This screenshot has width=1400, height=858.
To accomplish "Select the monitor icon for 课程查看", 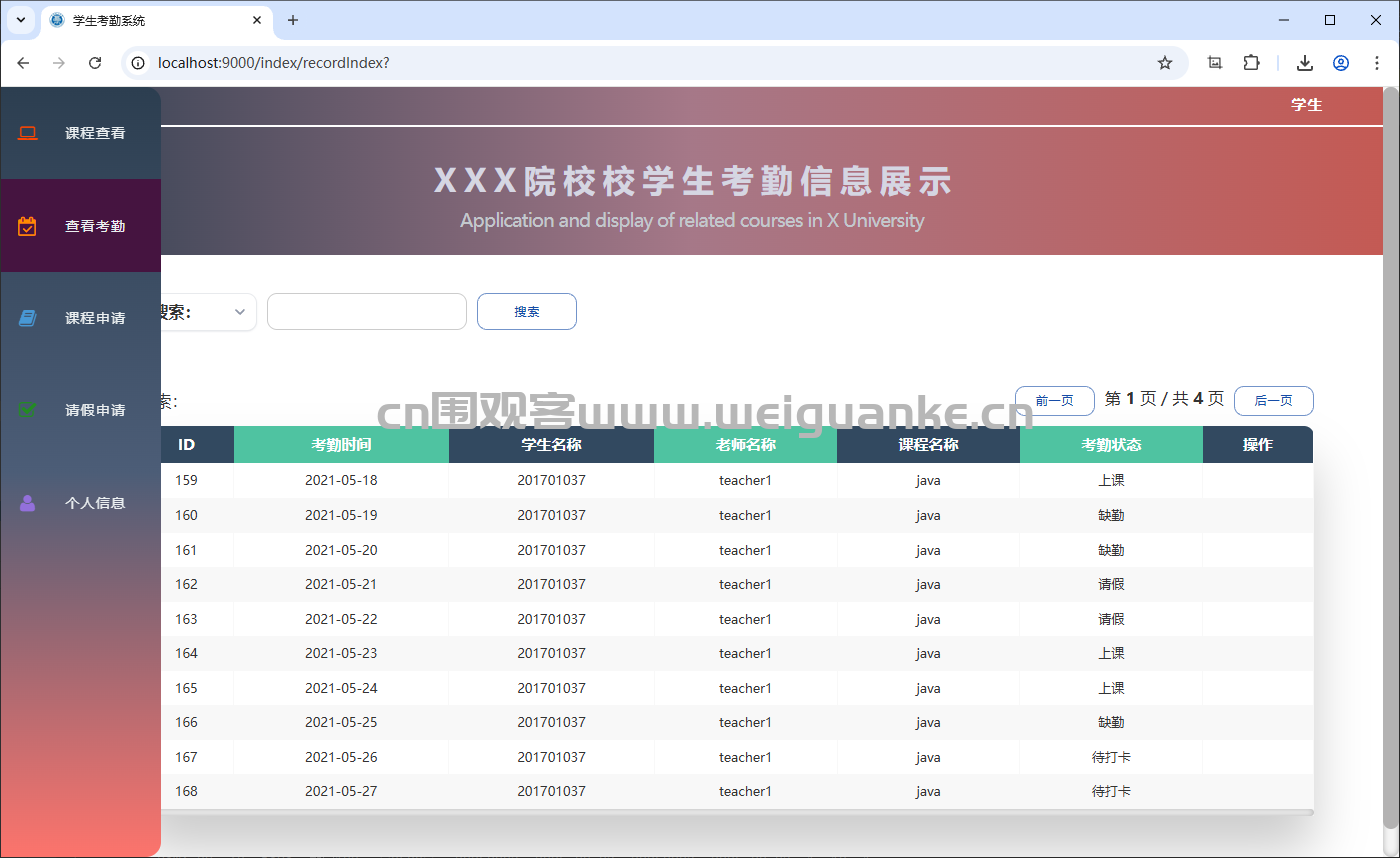I will [x=27, y=131].
